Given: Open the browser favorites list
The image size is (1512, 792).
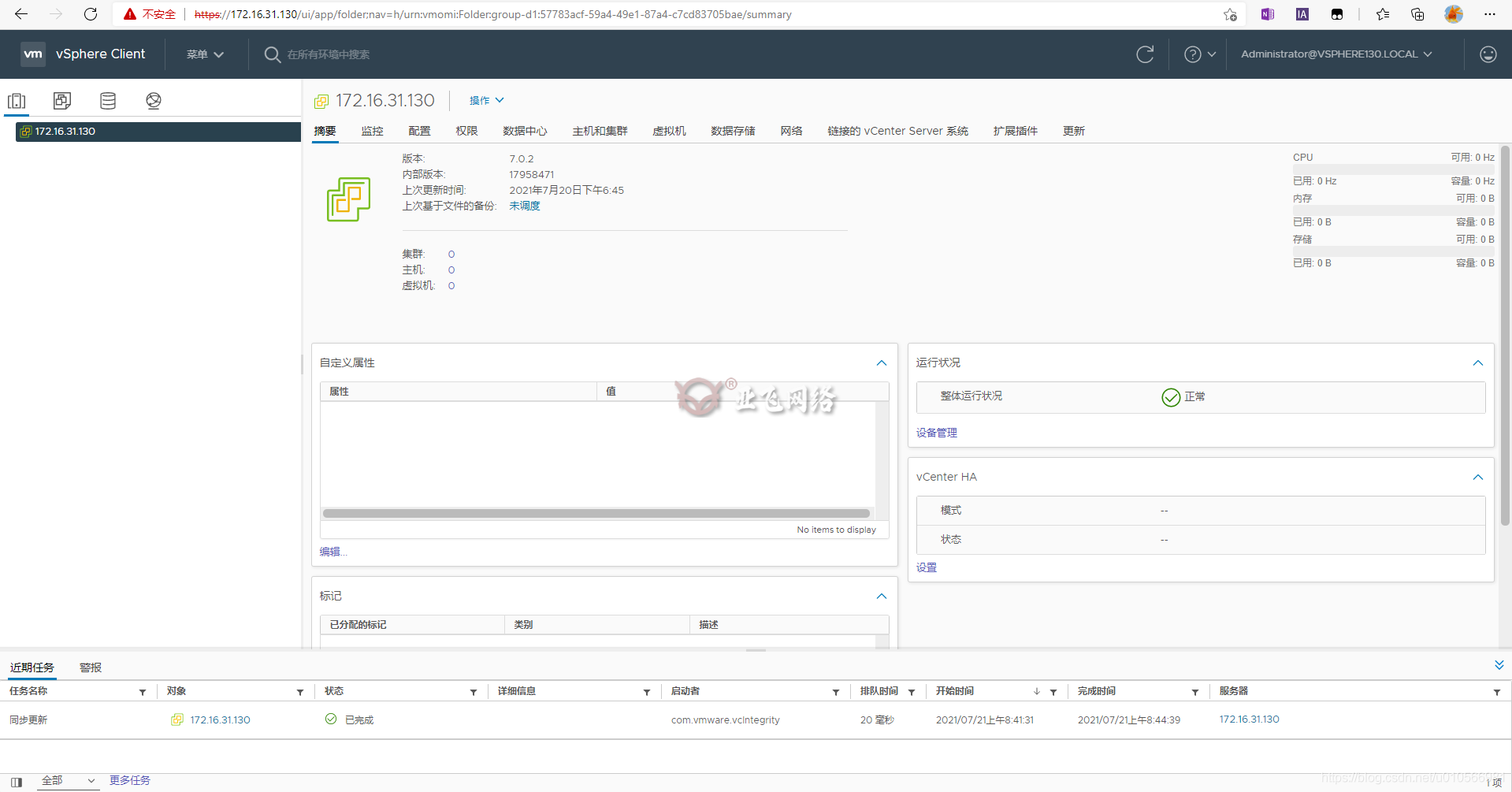Looking at the screenshot, I should (x=1383, y=14).
